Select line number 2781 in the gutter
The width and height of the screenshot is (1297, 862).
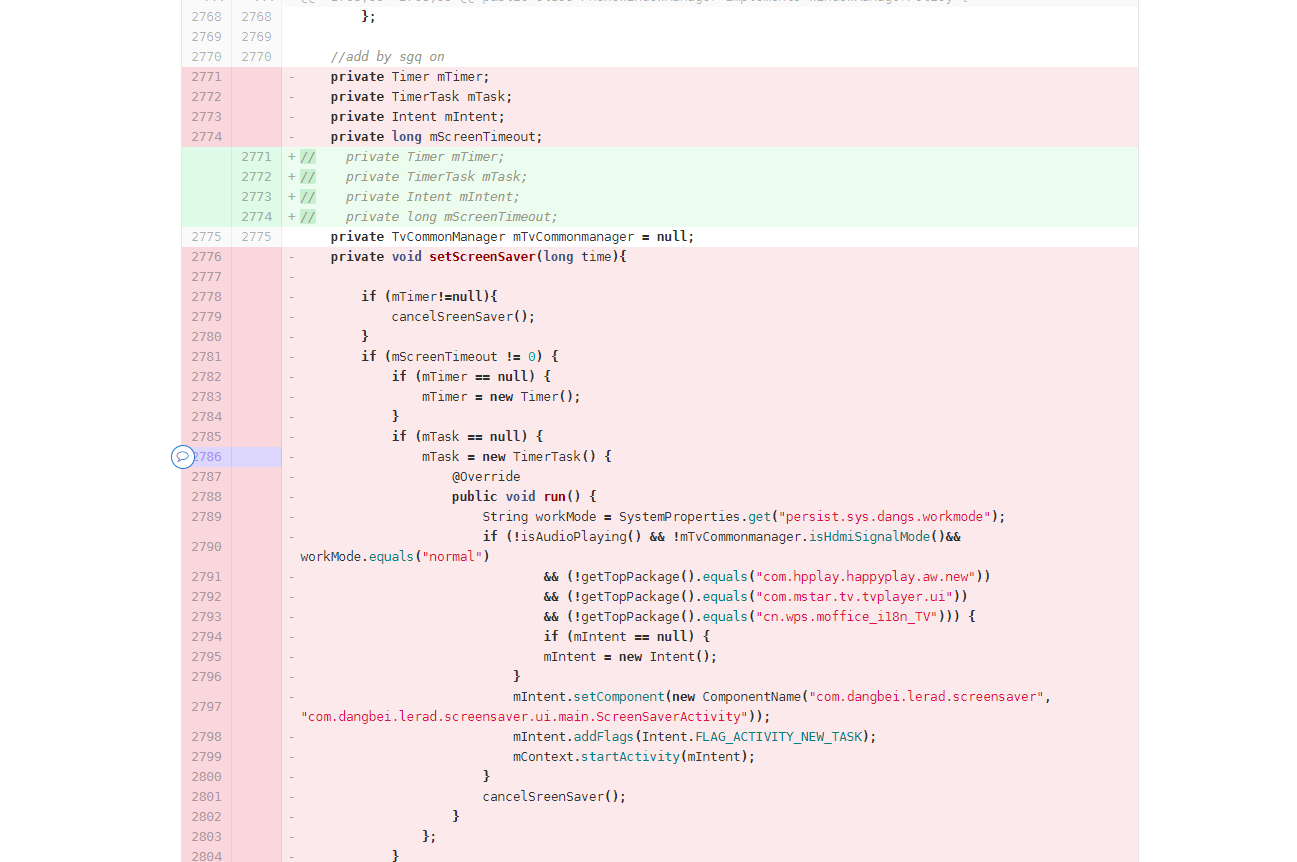(x=206, y=357)
